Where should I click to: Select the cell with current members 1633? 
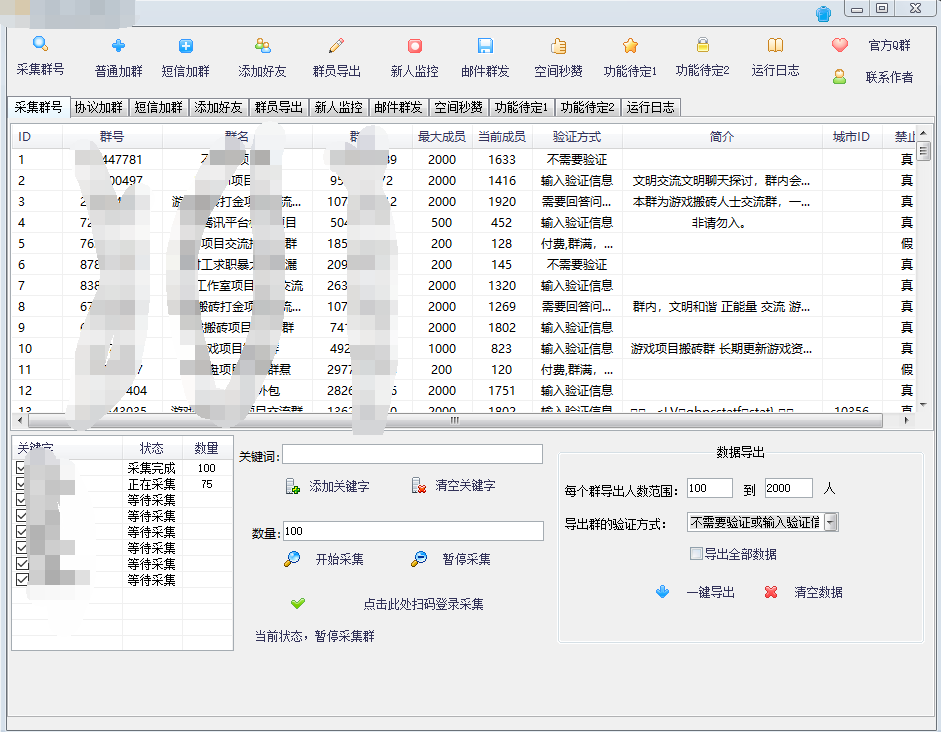(502, 160)
